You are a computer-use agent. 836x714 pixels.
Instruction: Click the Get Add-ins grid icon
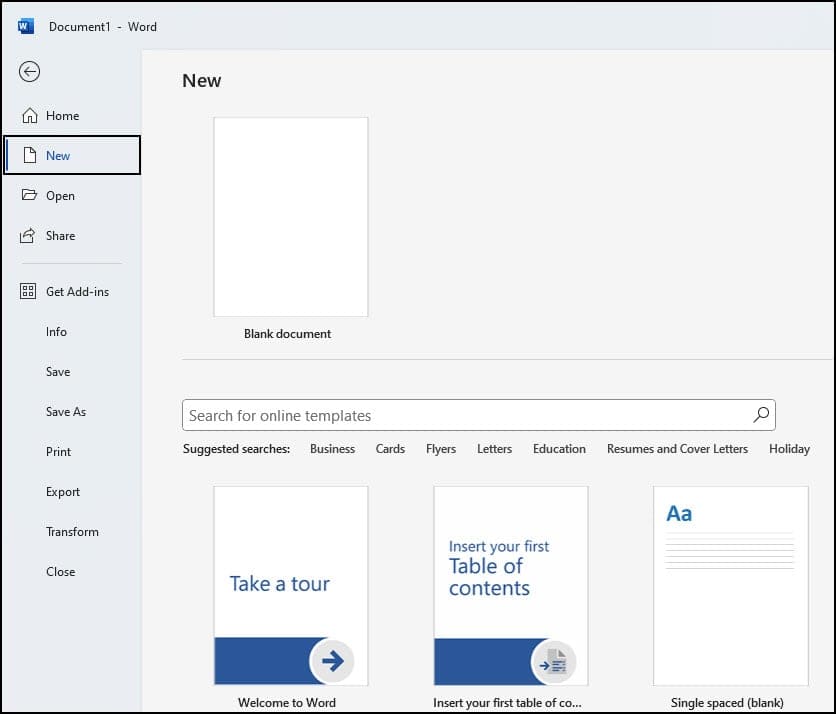pos(28,291)
